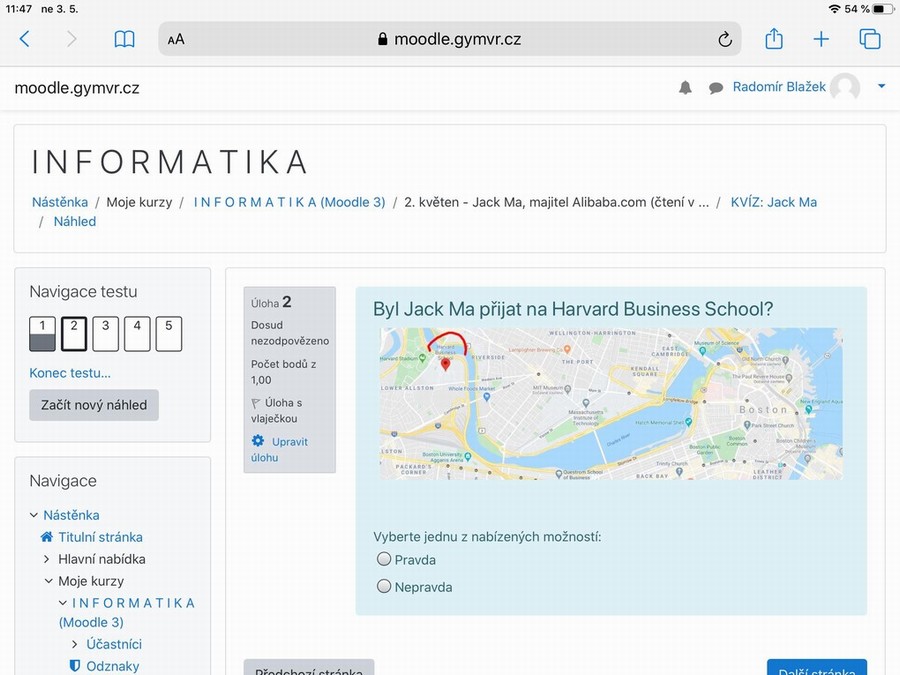The height and width of the screenshot is (675, 900).
Task: Open INFORMATIKA (Moodle 3) breadcrumb link
Action: [289, 202]
